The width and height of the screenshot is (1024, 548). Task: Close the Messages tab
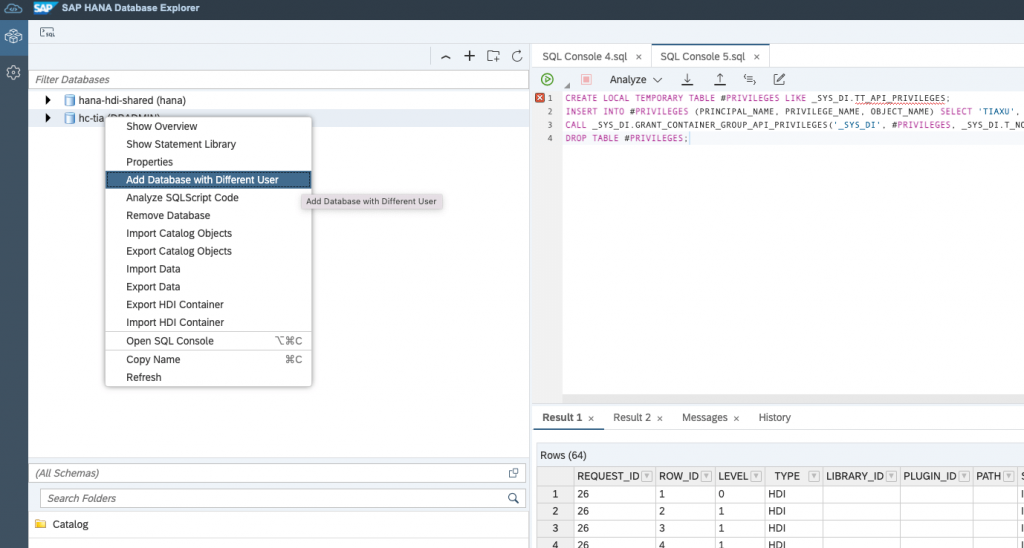(736, 418)
